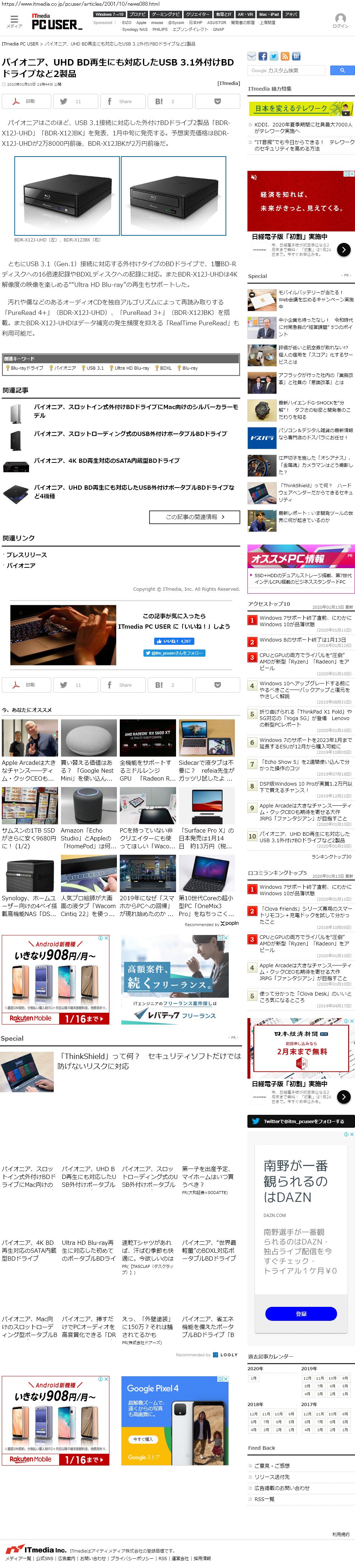Open the Windows 7→10 nav tab

110,14
